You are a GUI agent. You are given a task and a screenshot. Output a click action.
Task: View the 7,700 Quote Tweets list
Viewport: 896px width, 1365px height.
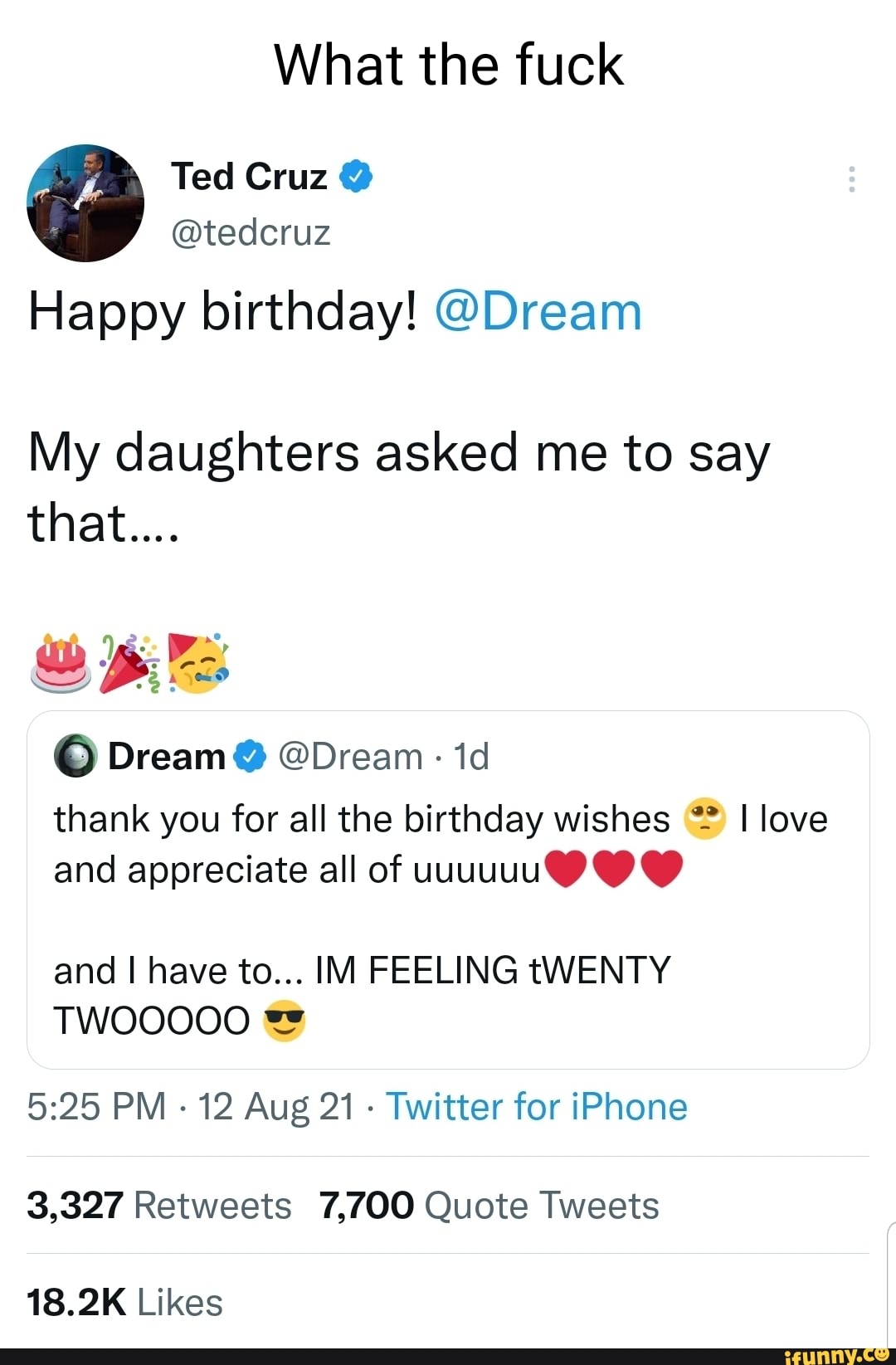click(x=489, y=1206)
